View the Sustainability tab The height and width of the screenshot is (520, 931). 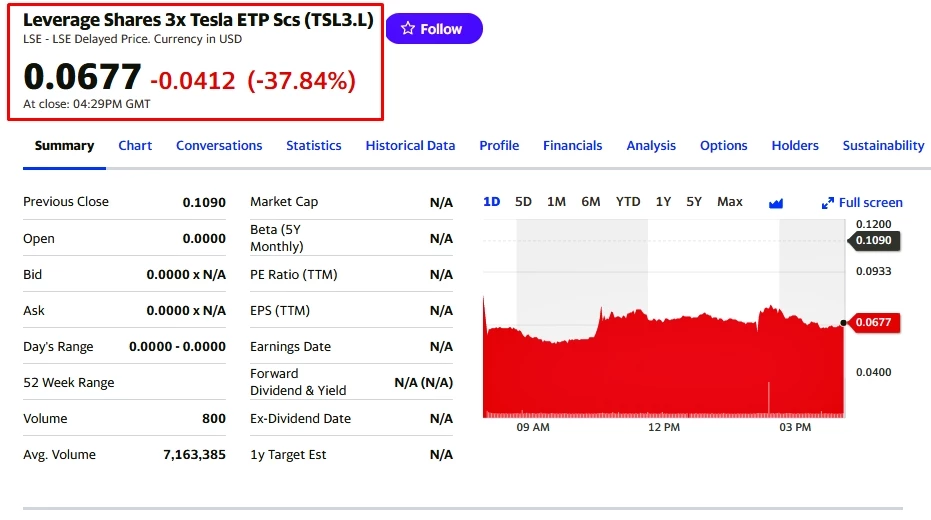tap(883, 146)
